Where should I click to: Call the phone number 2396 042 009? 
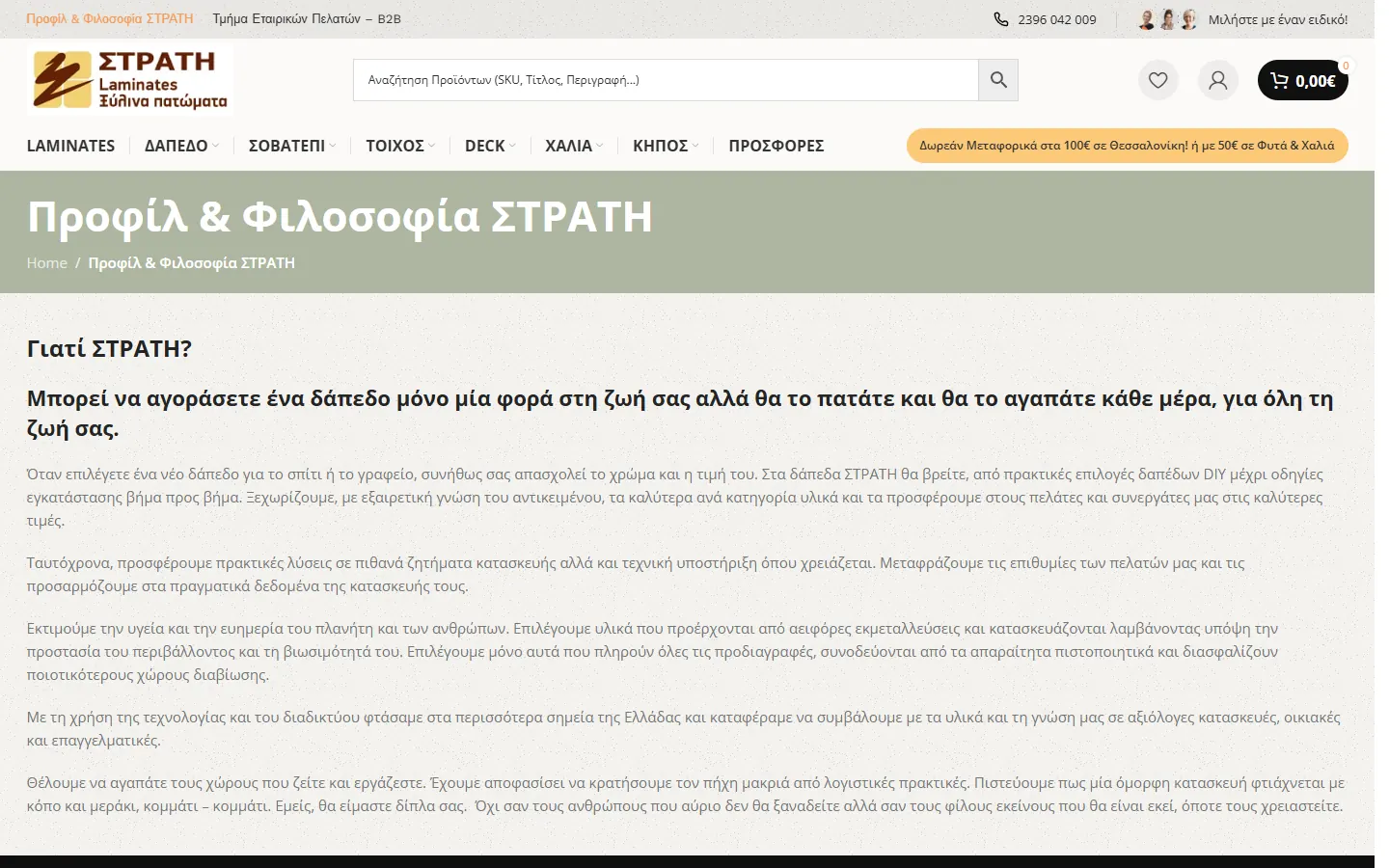click(1057, 19)
